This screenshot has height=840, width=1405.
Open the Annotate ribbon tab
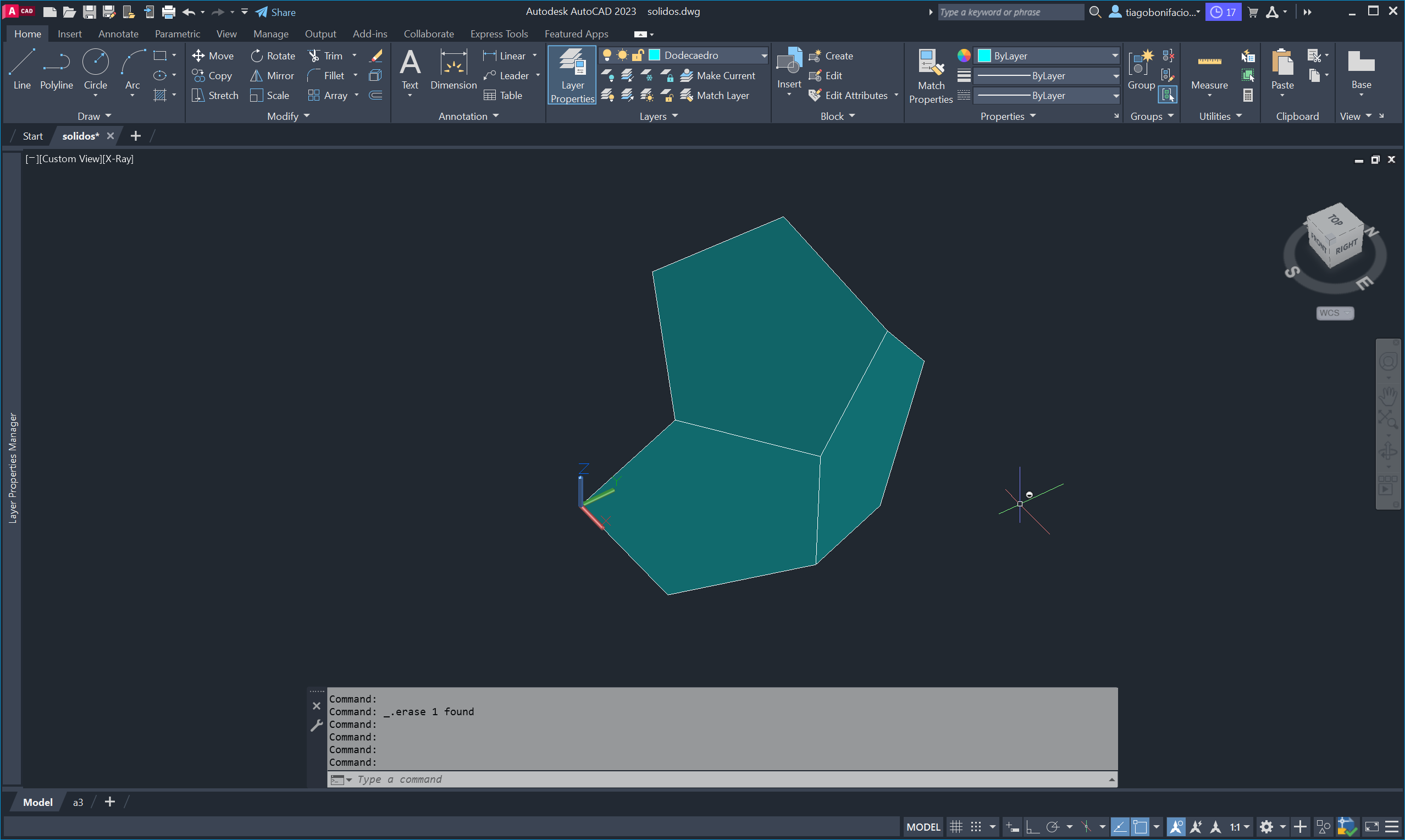[x=118, y=34]
